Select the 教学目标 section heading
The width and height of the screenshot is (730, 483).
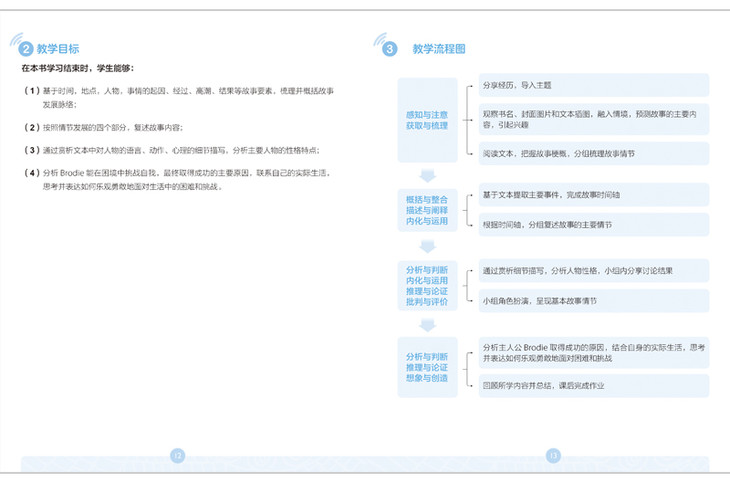coord(58,49)
